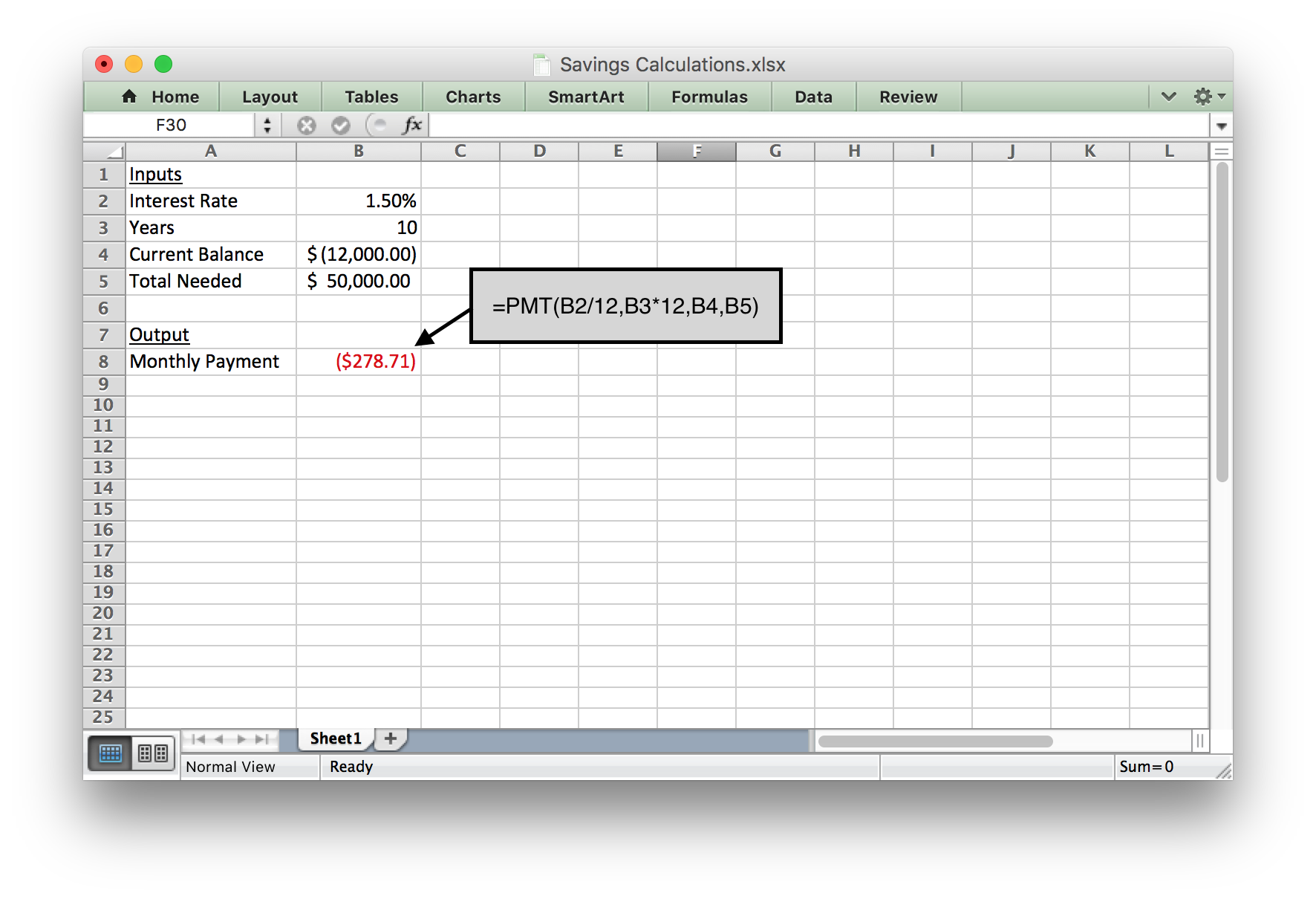This screenshot has width=1316, height=899.
Task: Click the last sheet navigation arrow
Action: pos(261,739)
